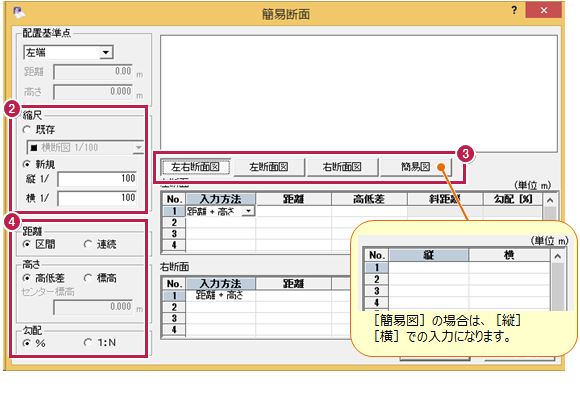Click the section preview area

(x=359, y=94)
